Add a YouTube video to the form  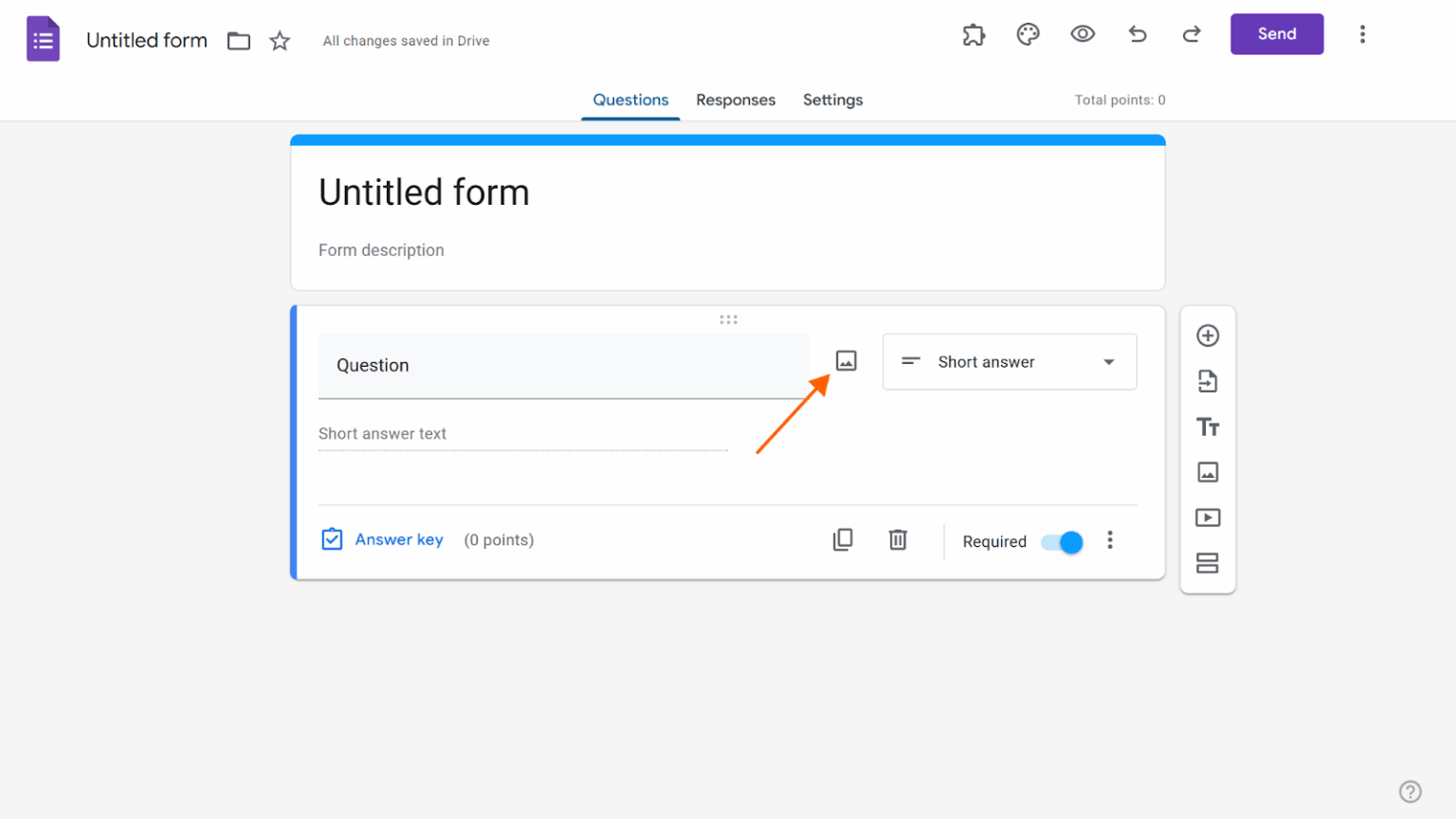(x=1208, y=517)
